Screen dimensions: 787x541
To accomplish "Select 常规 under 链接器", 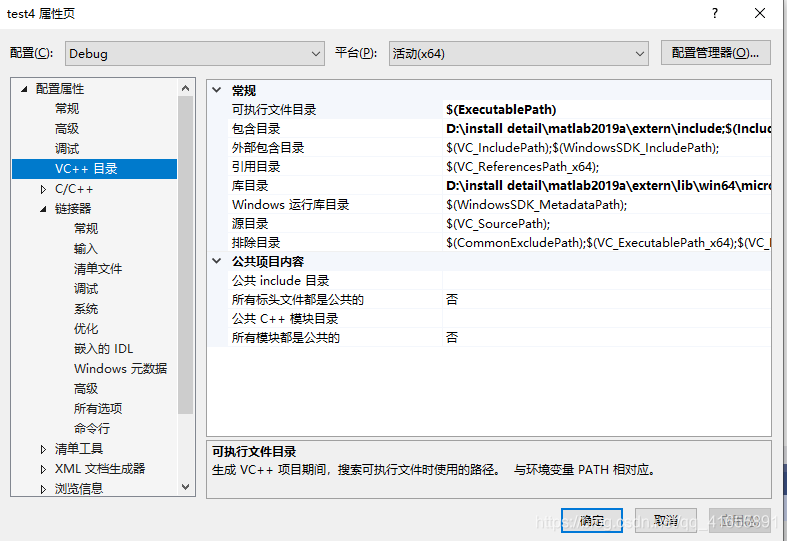I will (x=86, y=228).
